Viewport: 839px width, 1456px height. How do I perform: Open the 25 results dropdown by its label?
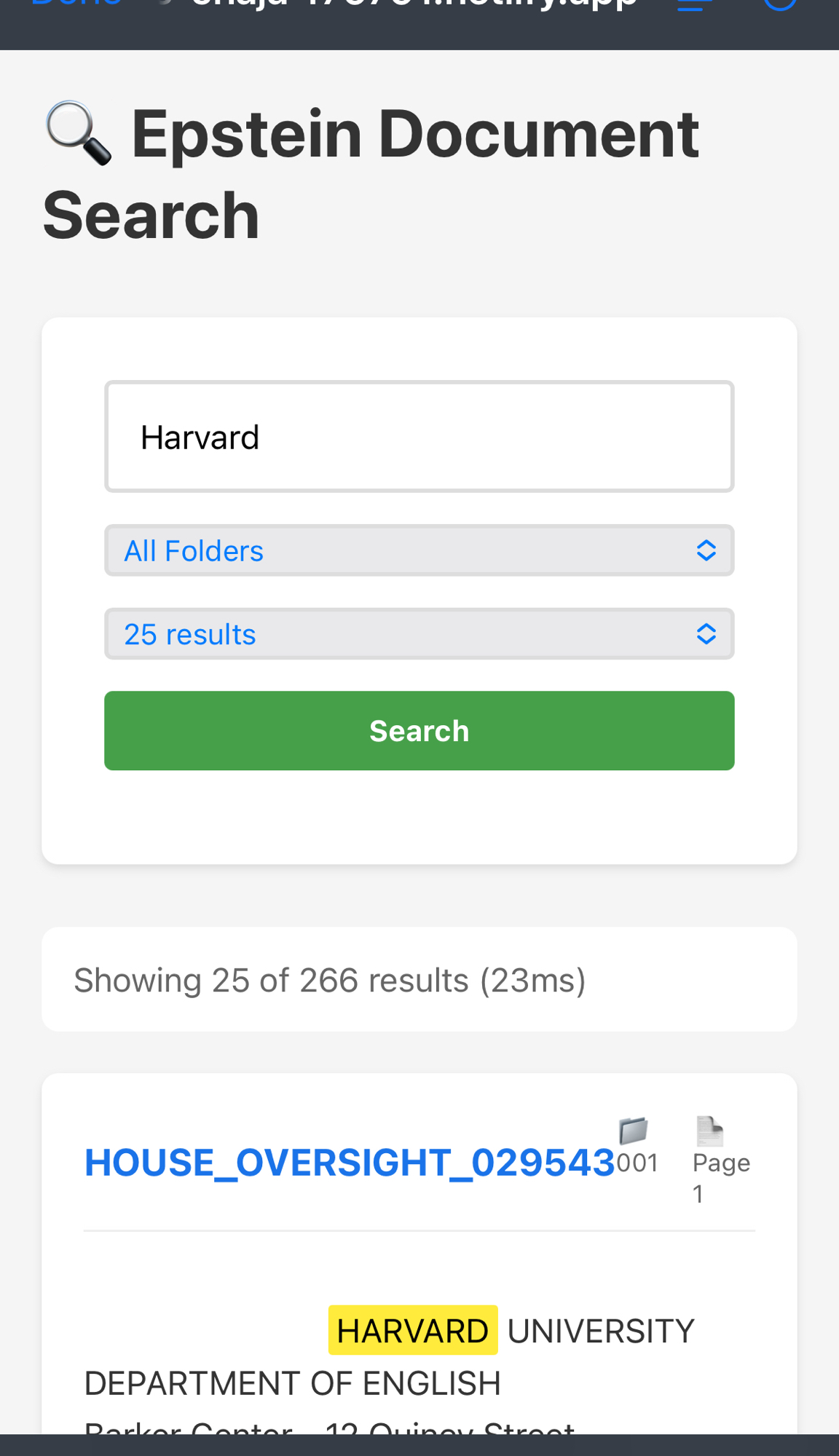[190, 635]
